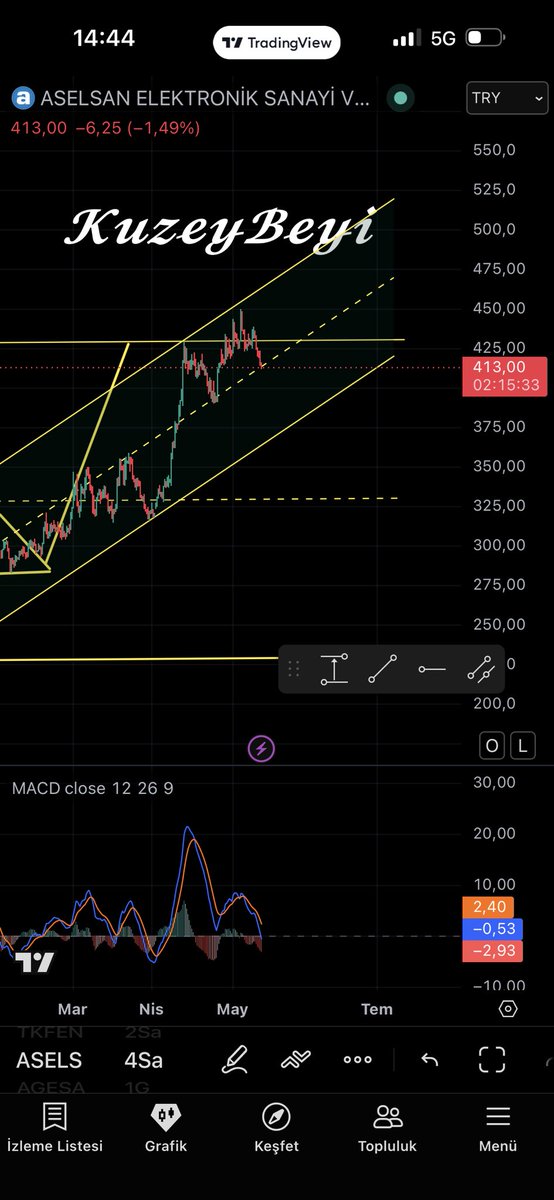Viewport: 554px width, 1200px height.
Task: Tap the TradingView logo on chart
Action: pos(35,963)
